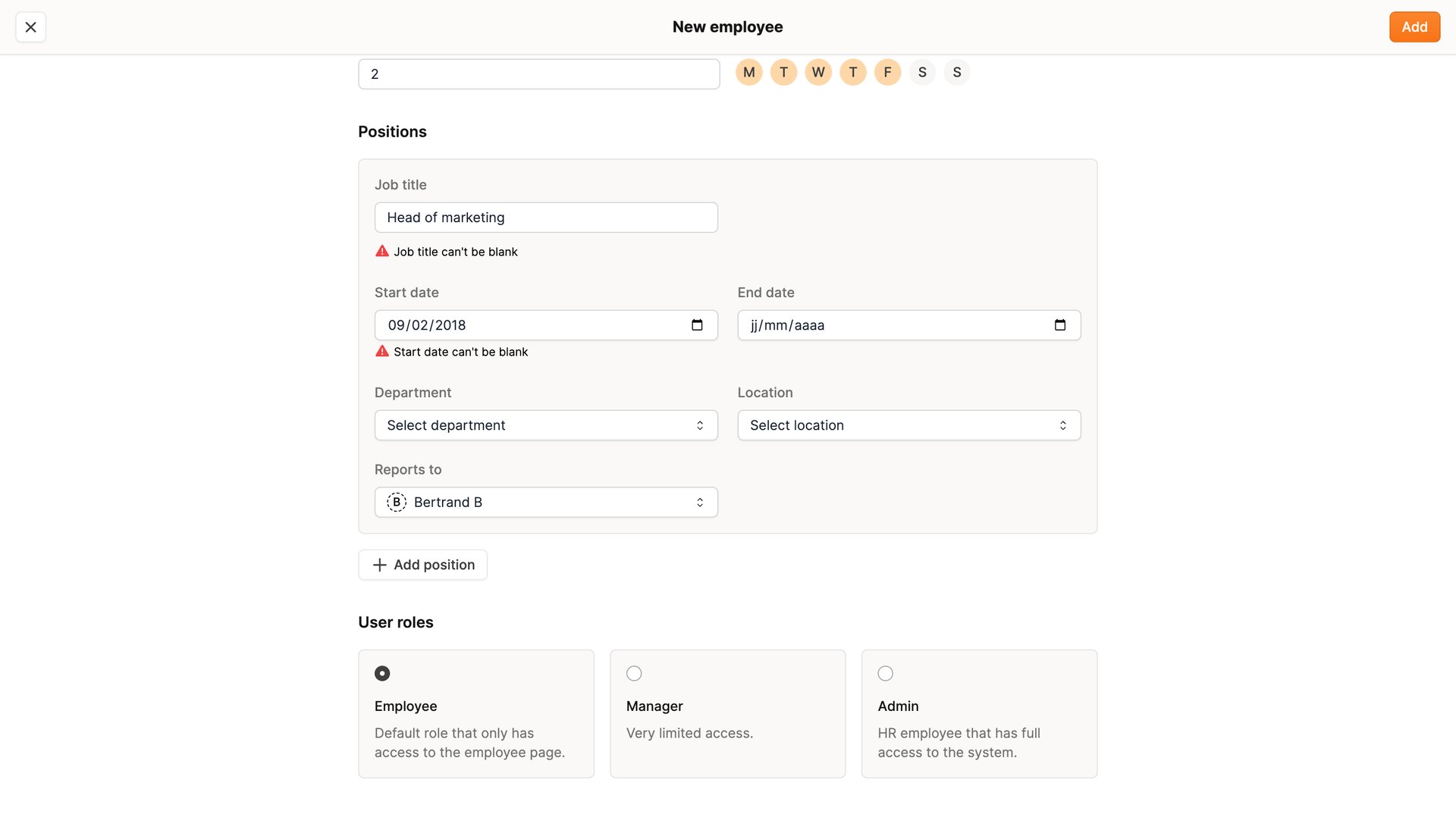Viewport: 1456px width, 836px height.
Task: Click the Add position button
Action: coord(422,565)
